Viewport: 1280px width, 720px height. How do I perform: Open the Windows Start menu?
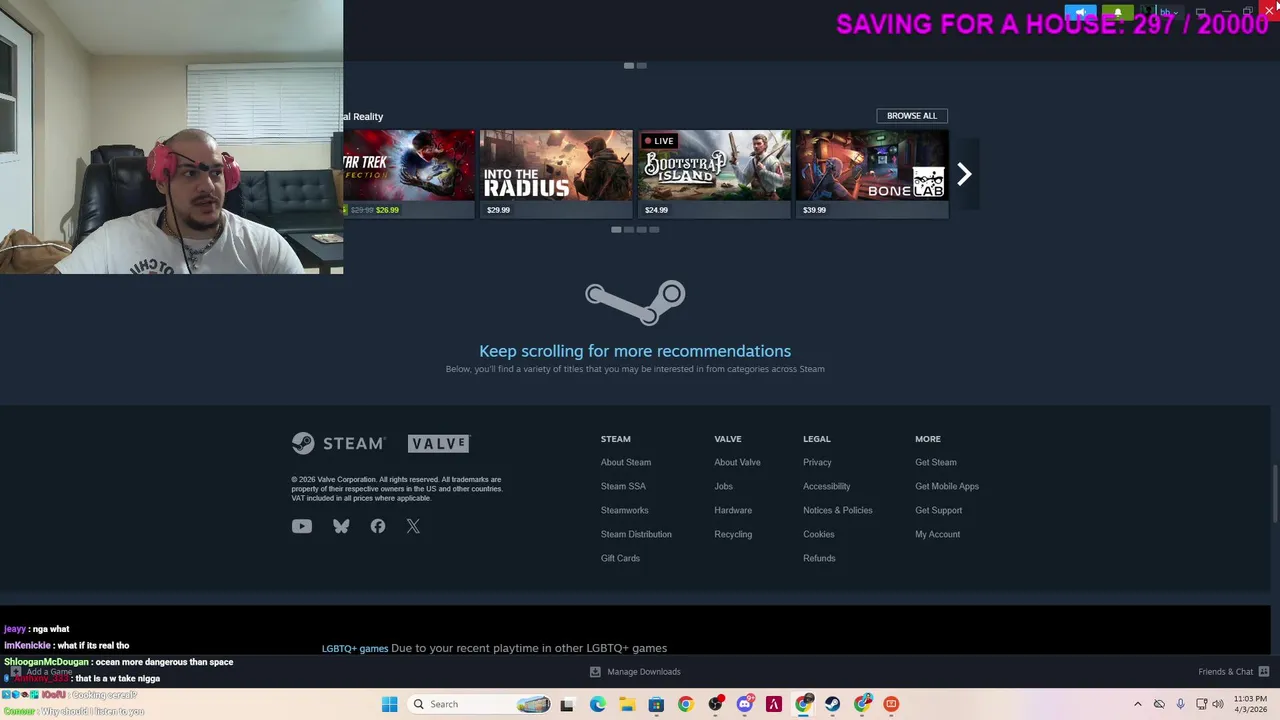[x=389, y=704]
